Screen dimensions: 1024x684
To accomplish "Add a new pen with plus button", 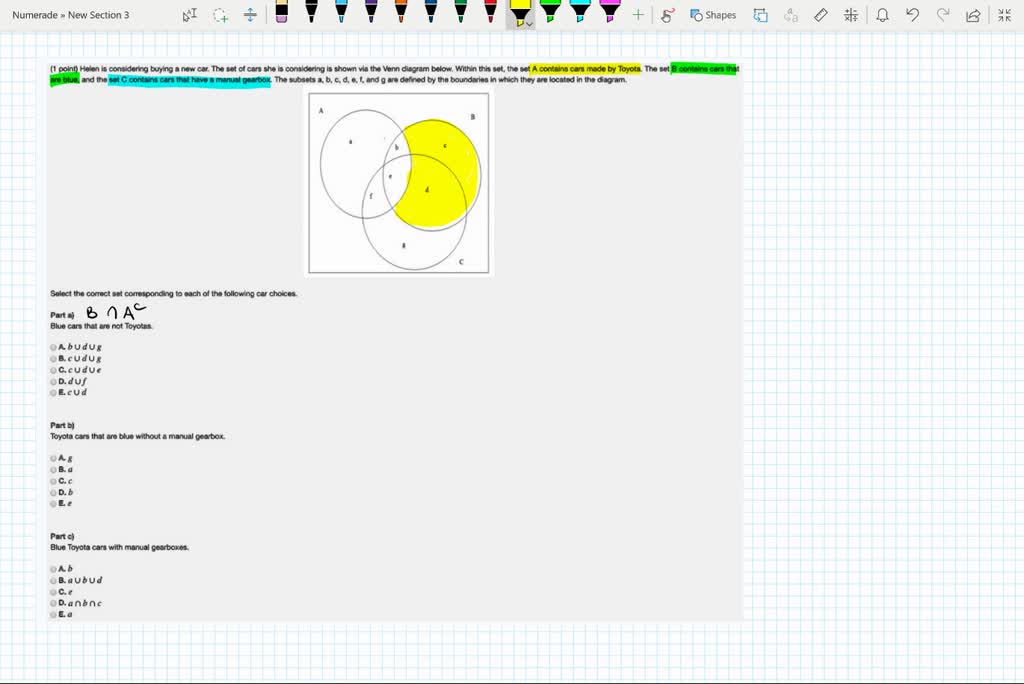I will click(x=638, y=15).
